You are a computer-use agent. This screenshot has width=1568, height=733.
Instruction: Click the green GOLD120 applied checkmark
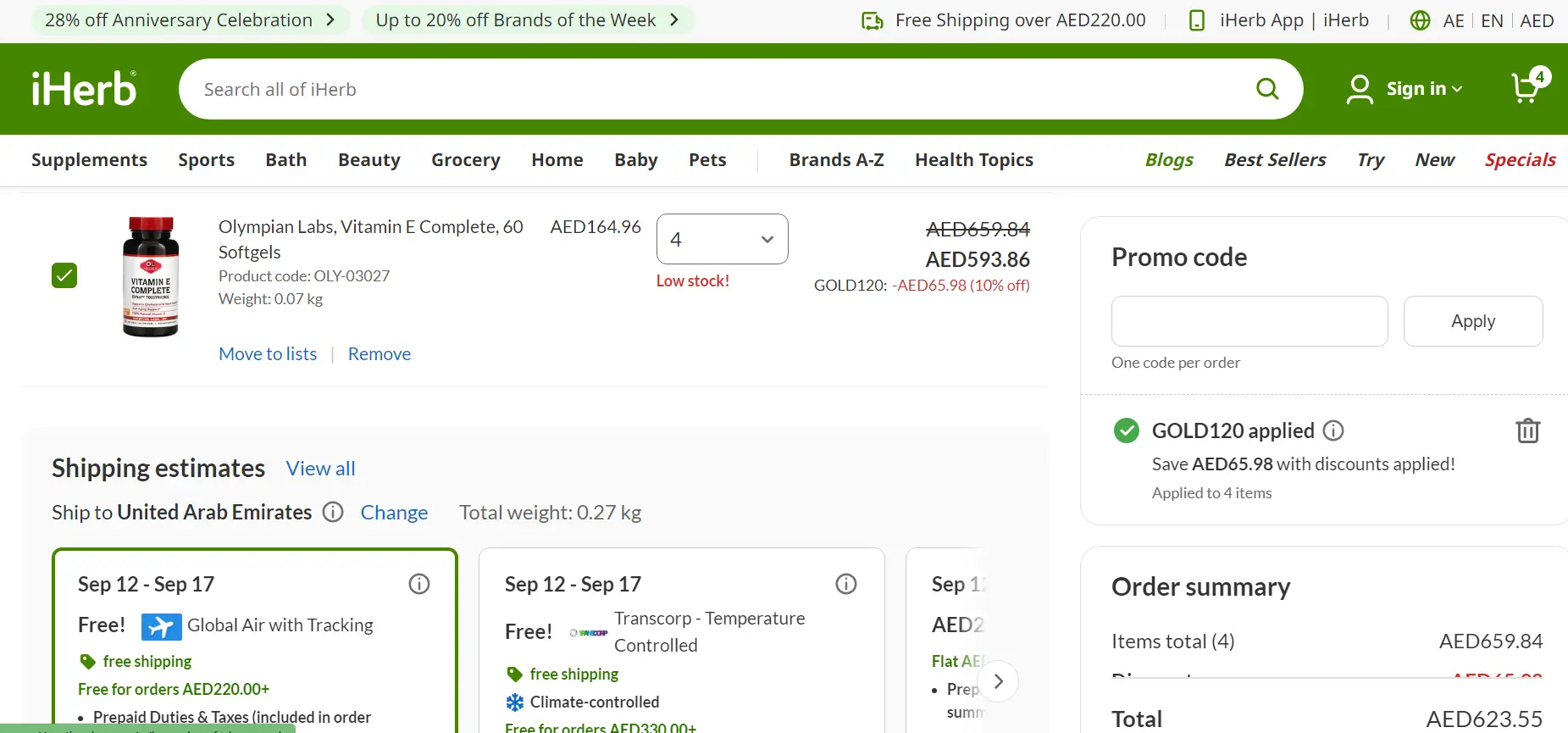1127,430
